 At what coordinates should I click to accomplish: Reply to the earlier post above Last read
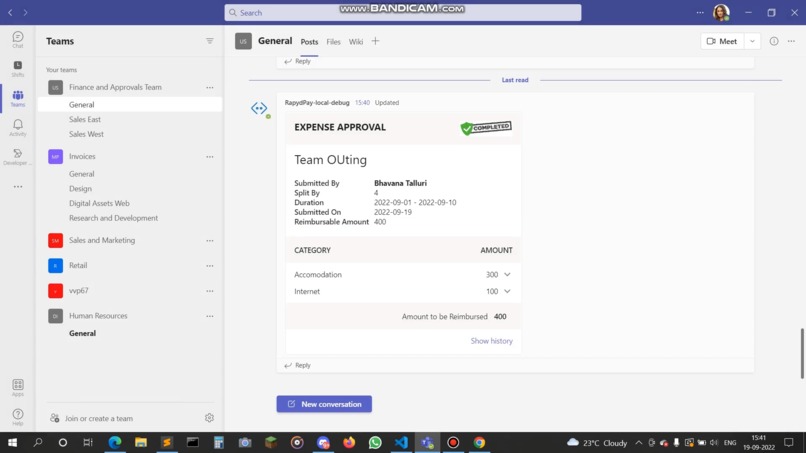tap(298, 61)
